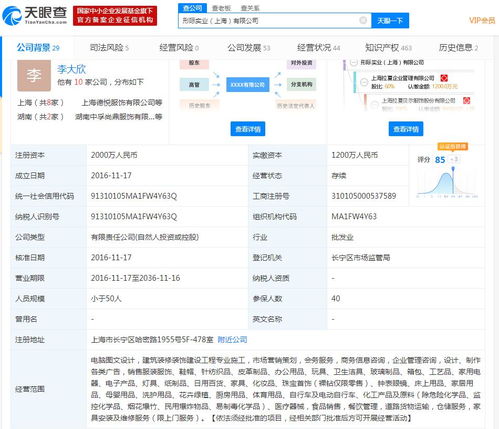This screenshot has width=499, height=429.
Task: Click 查看详情 under the relationship diagram
Action: click(248, 129)
